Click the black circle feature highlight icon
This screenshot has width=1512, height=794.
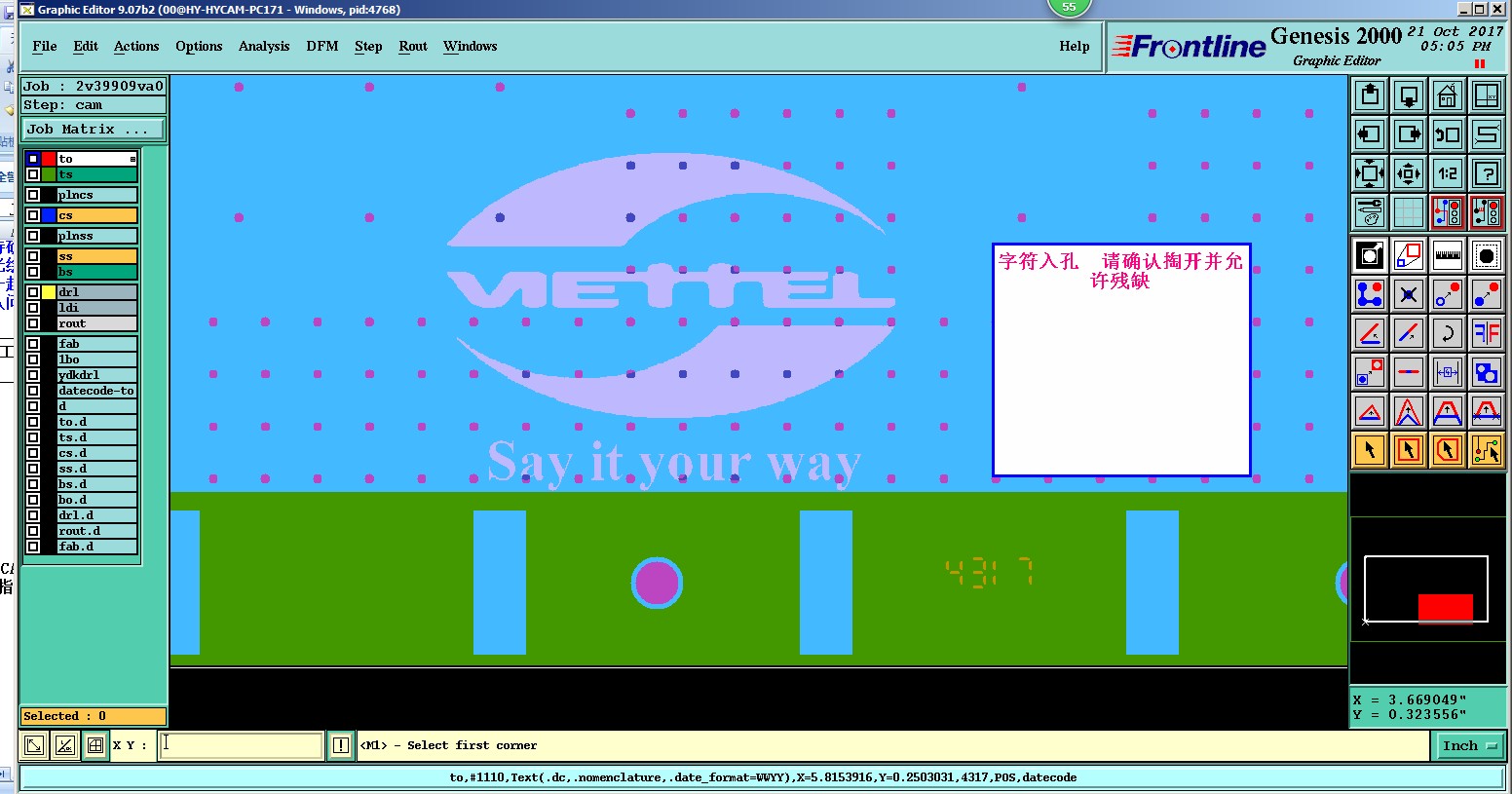point(1487,255)
